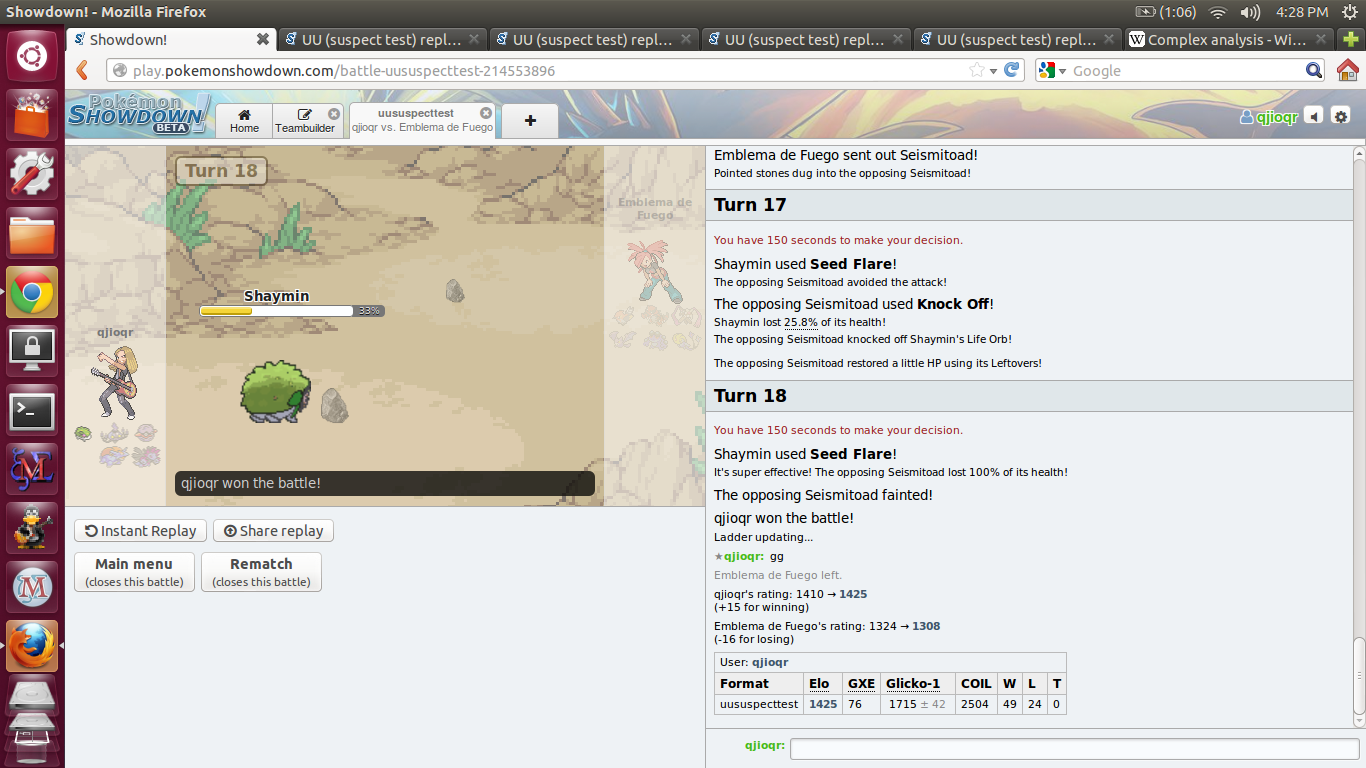1366x768 pixels.
Task: Run search with magnifying glass icon
Action: click(x=1314, y=70)
